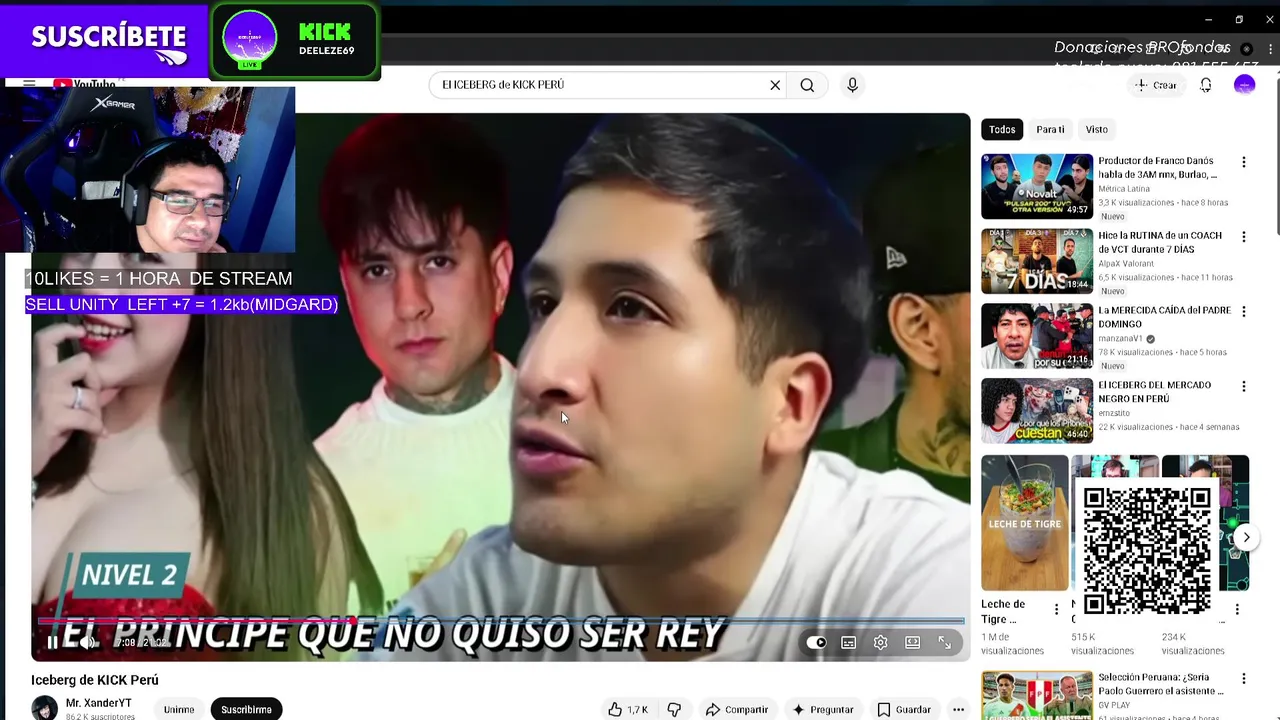Screen dimensions: 1280x720
Task: Open options for MERECIDA CAÍDA del PADRE video
Action: tap(1244, 312)
